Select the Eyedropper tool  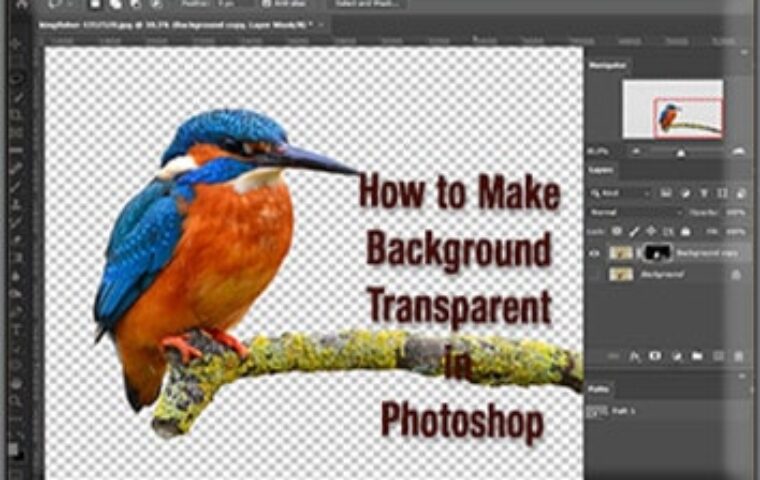pos(16,150)
